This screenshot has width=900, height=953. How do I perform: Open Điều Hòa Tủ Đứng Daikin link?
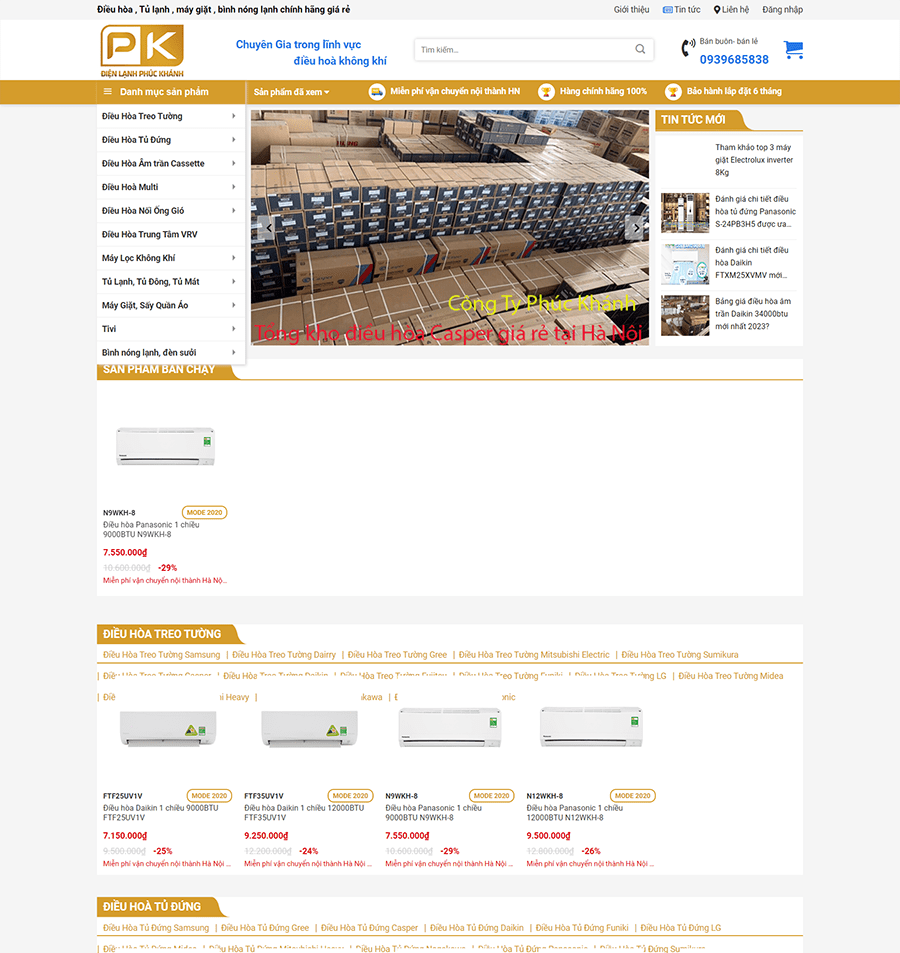(x=477, y=927)
